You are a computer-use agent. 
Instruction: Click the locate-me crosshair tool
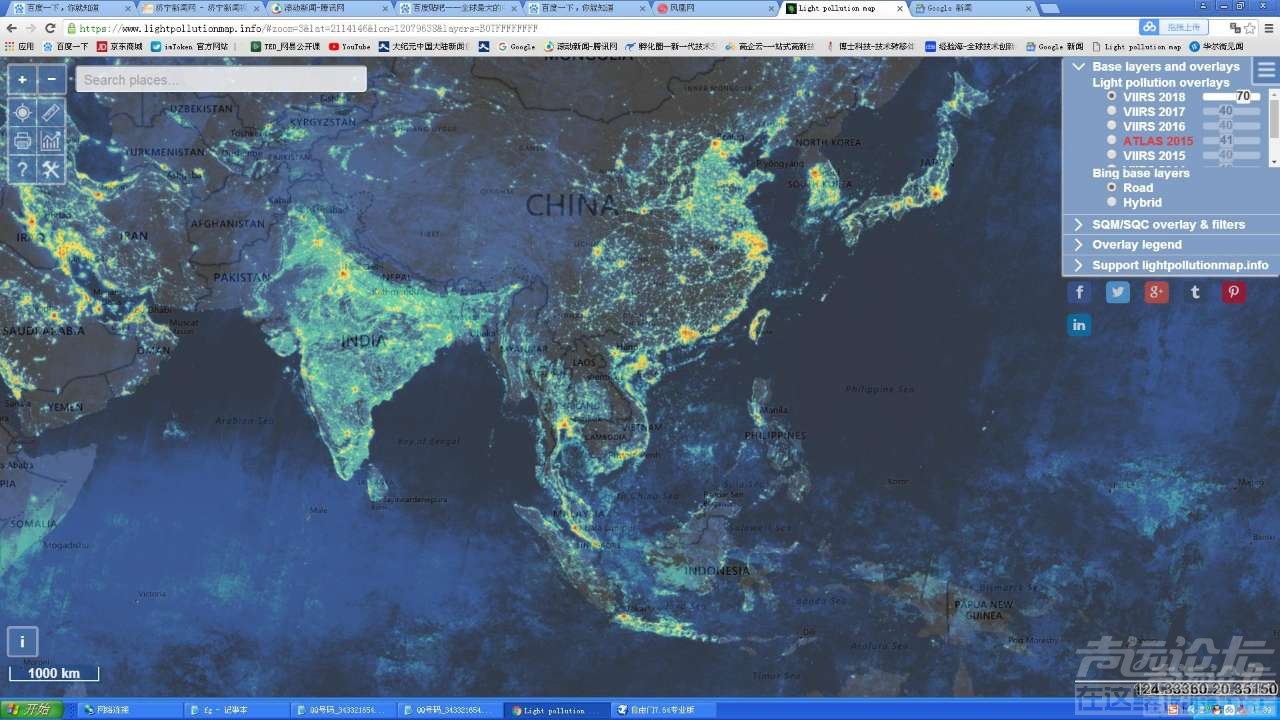pyautogui.click(x=22, y=112)
